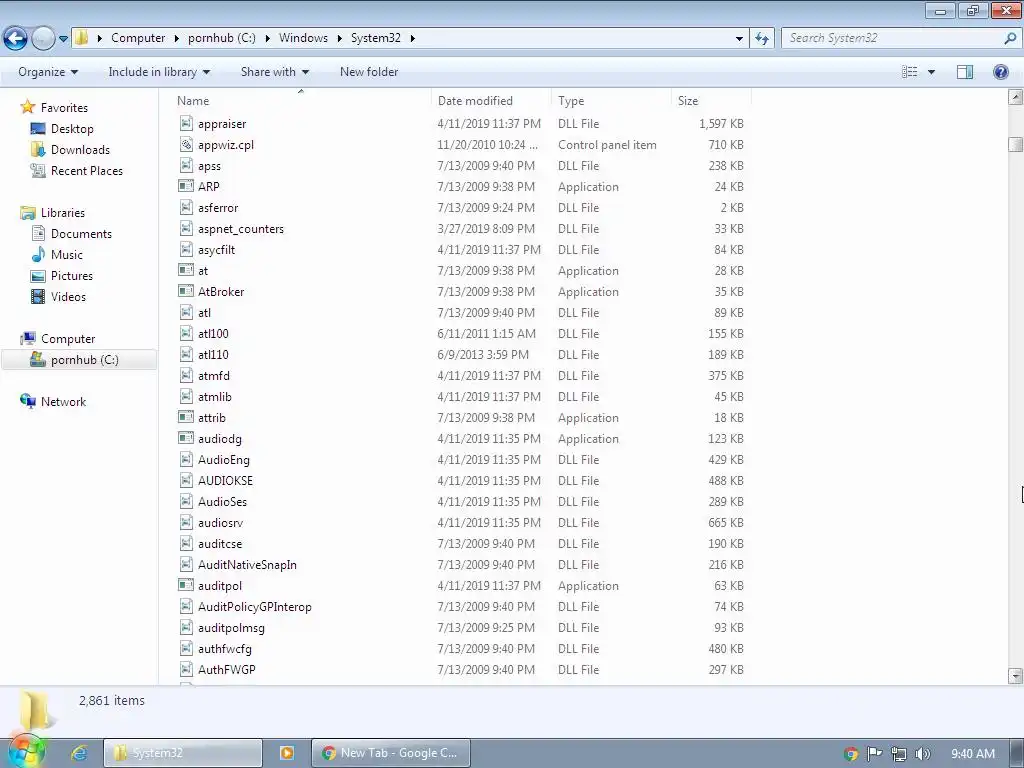Select Libraries in navigation pane

tap(63, 213)
